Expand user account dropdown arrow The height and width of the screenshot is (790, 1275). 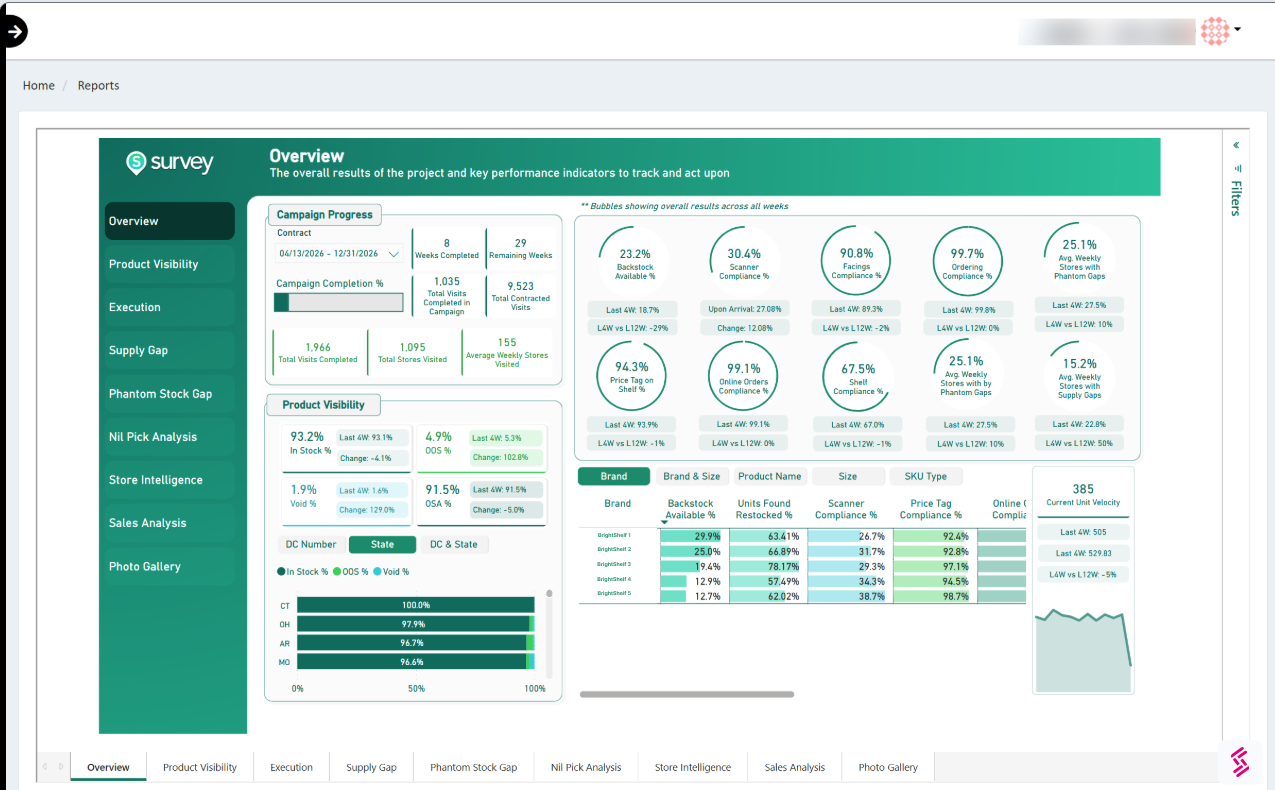point(1237,30)
